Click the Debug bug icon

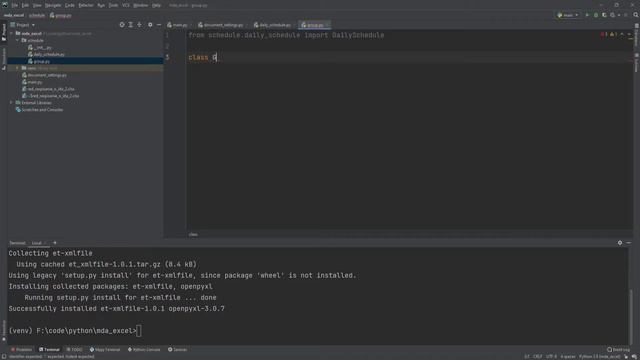[x=596, y=15]
